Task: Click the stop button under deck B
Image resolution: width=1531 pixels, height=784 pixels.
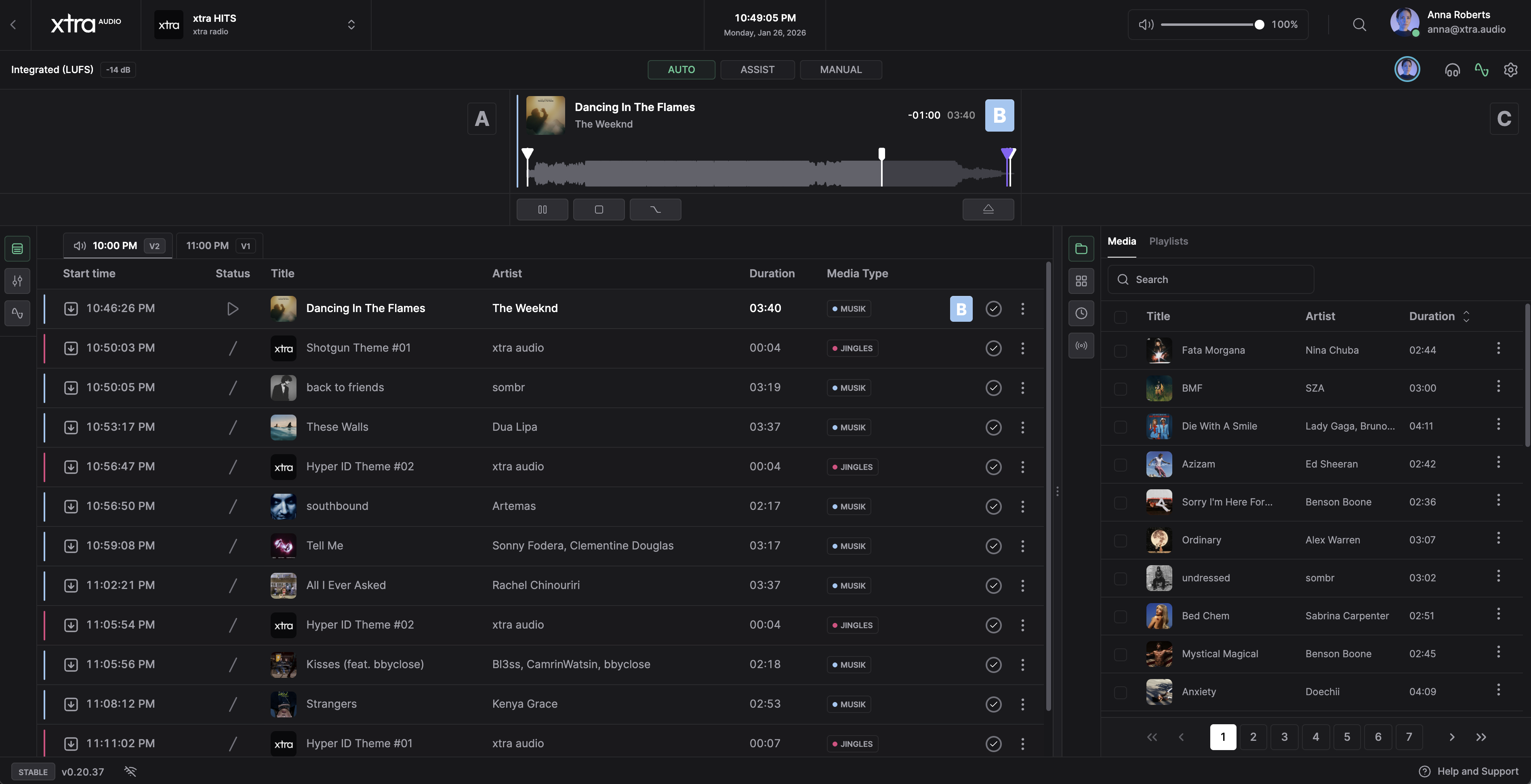Action: (599, 209)
